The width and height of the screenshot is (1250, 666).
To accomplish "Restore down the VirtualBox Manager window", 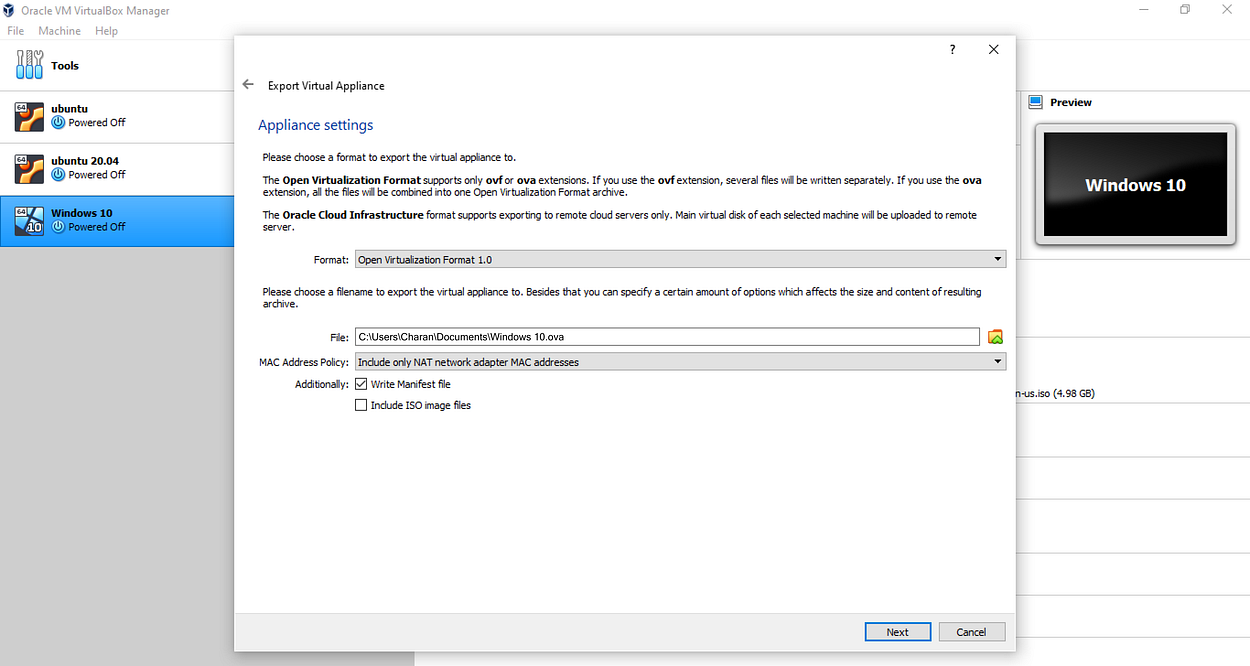I will click(x=1185, y=10).
